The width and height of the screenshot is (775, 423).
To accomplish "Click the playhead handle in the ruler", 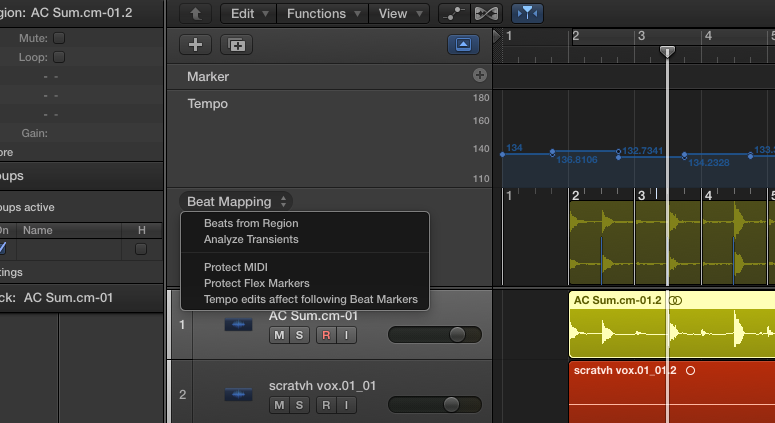I will [667, 51].
